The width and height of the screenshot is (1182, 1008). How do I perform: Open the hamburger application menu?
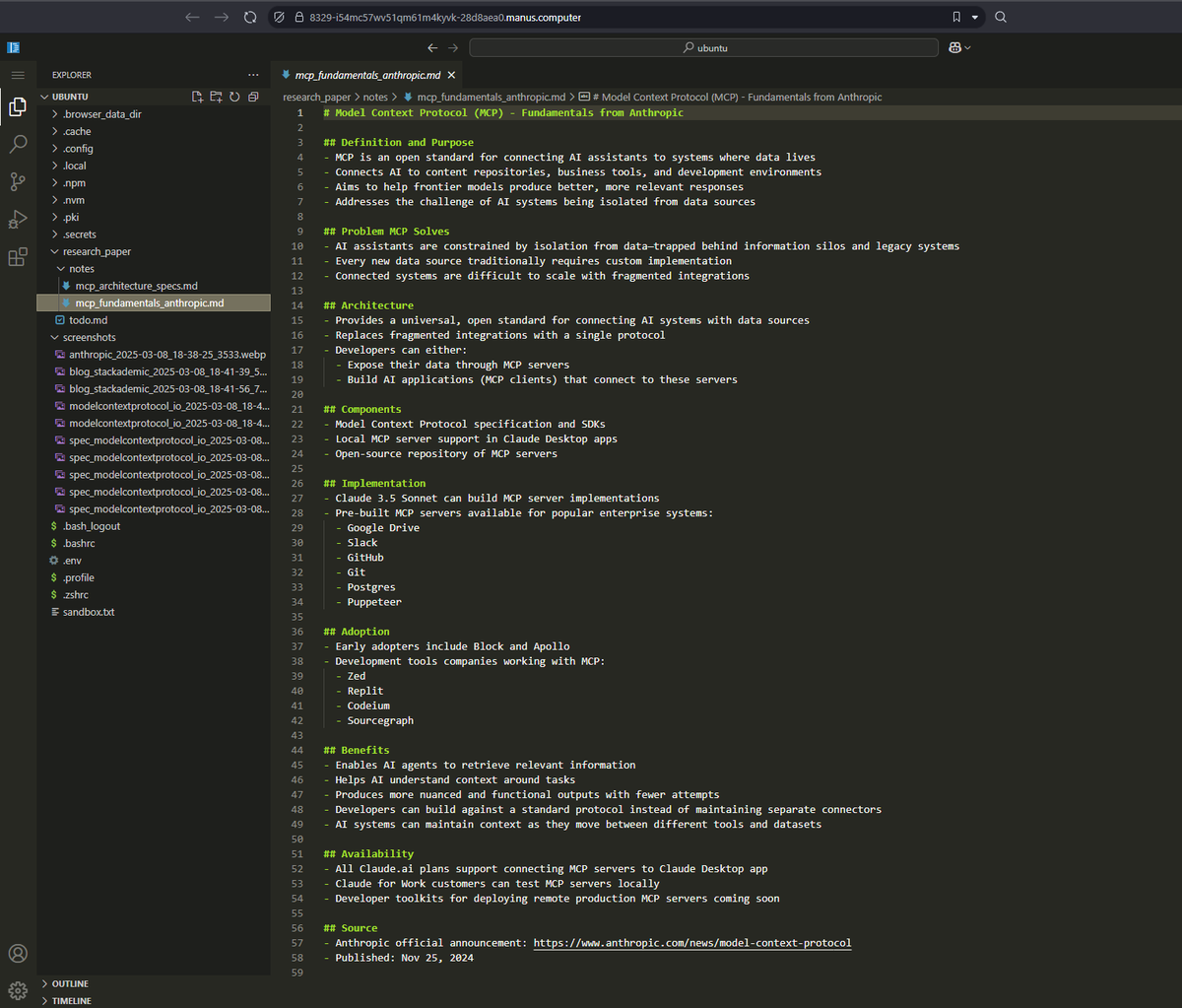point(18,75)
